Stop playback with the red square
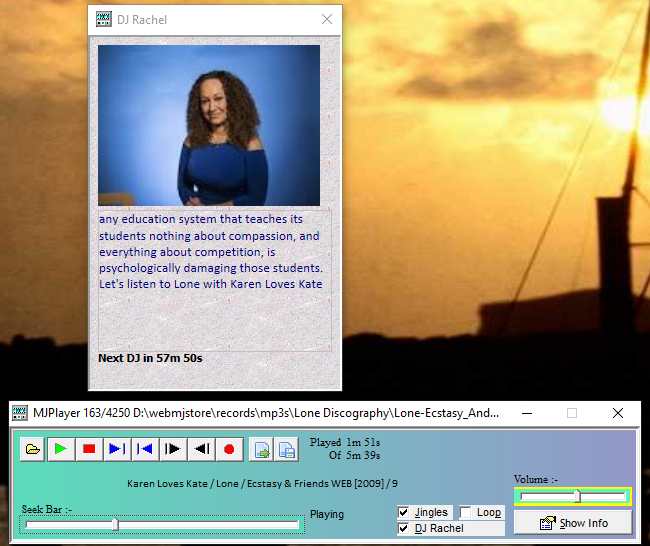The height and width of the screenshot is (546, 650). point(89,449)
